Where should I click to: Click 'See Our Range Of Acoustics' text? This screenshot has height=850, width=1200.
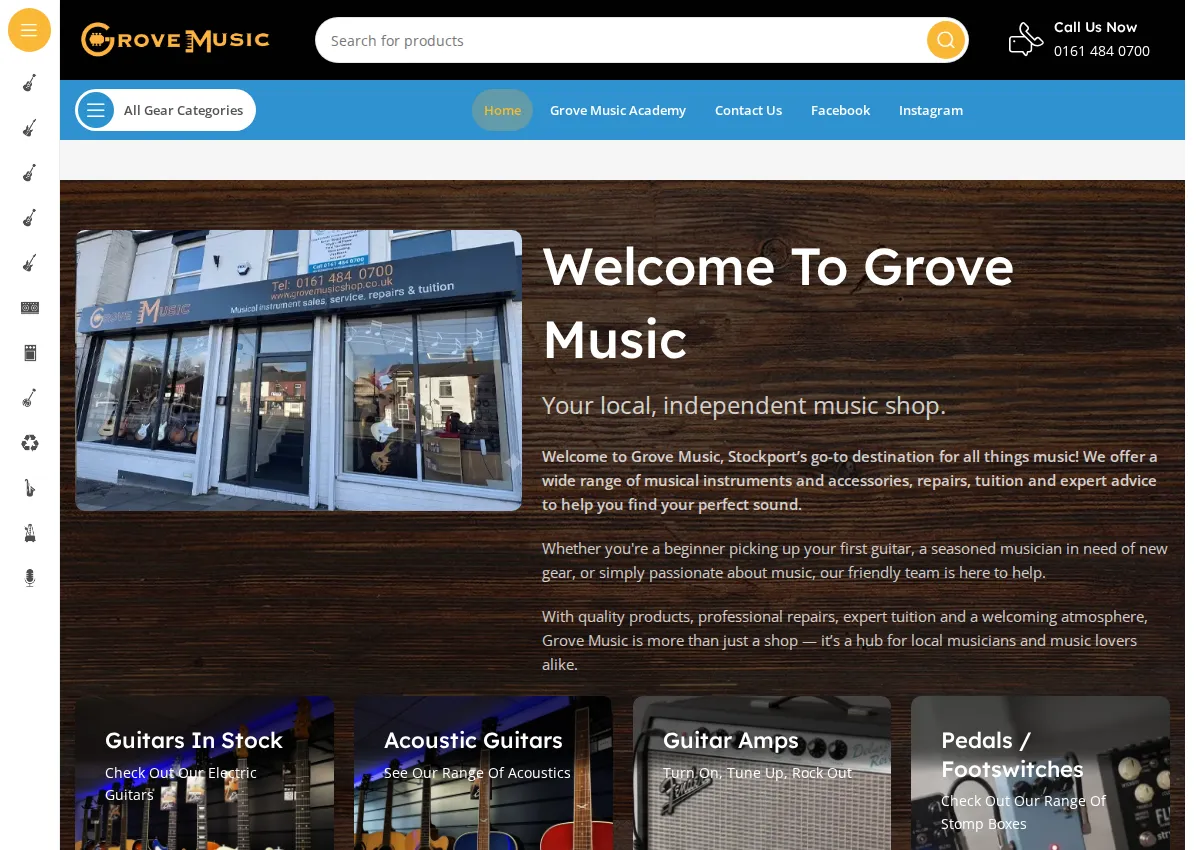pos(477,773)
